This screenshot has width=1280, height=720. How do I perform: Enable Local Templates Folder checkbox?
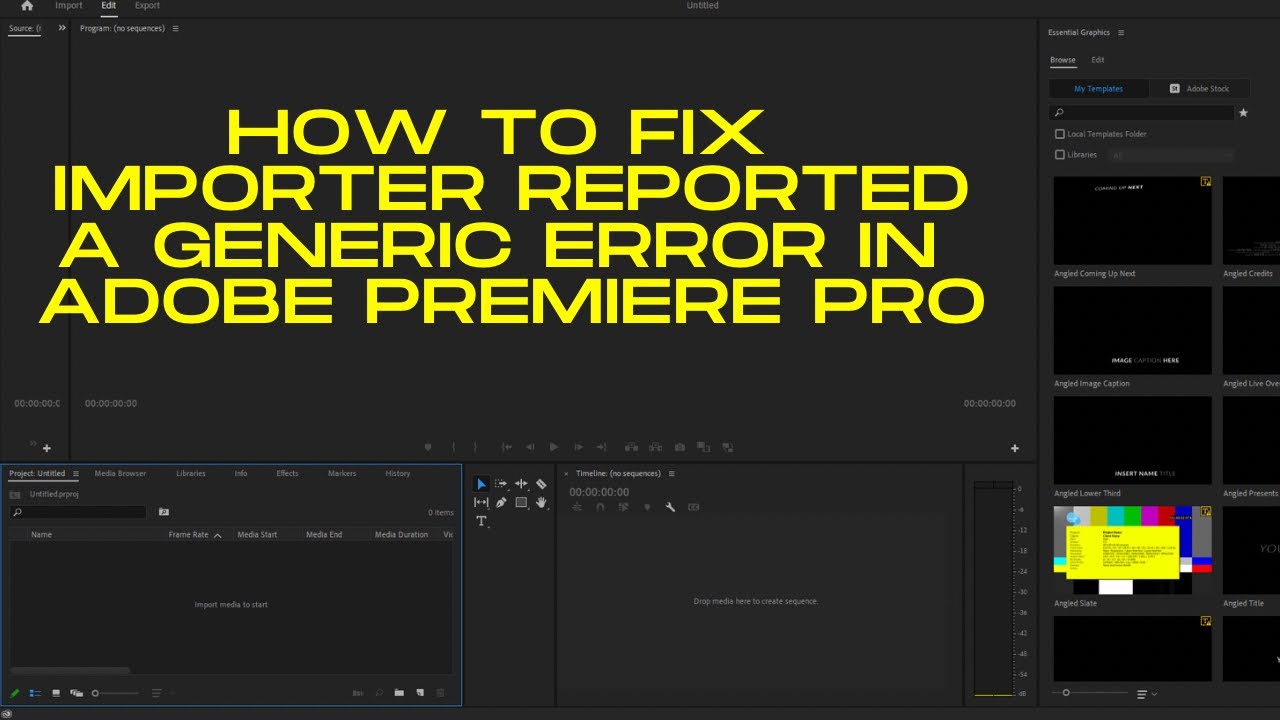click(1060, 134)
